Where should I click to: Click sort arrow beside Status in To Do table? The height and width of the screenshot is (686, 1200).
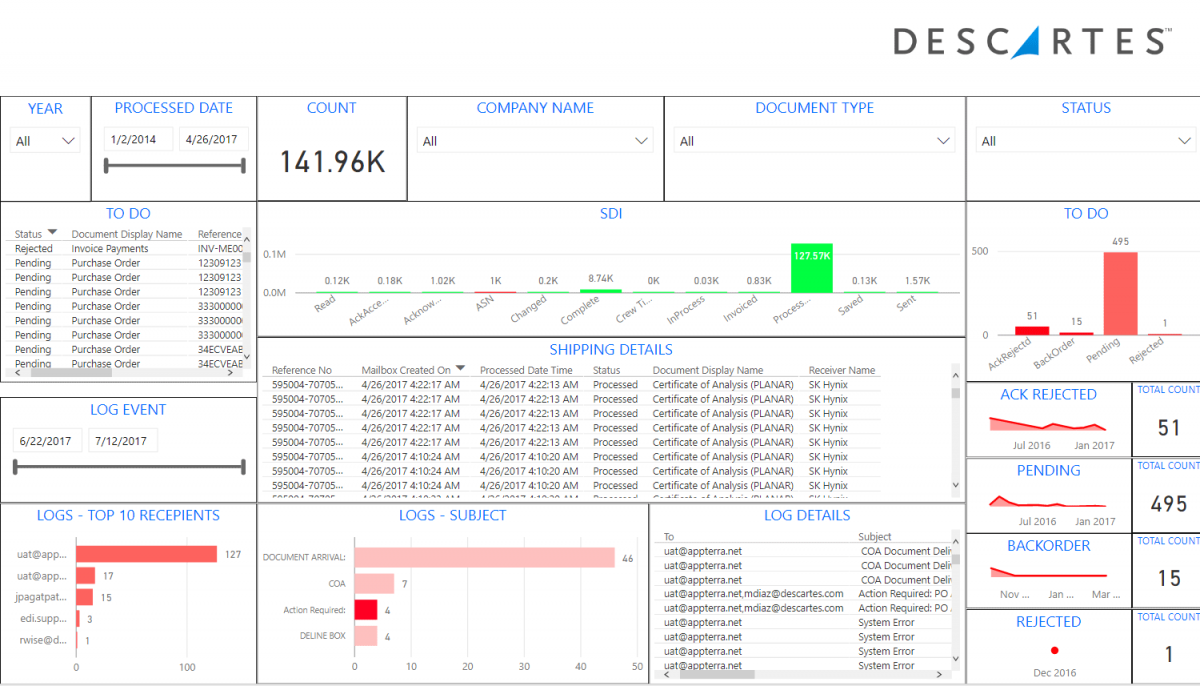tap(53, 233)
